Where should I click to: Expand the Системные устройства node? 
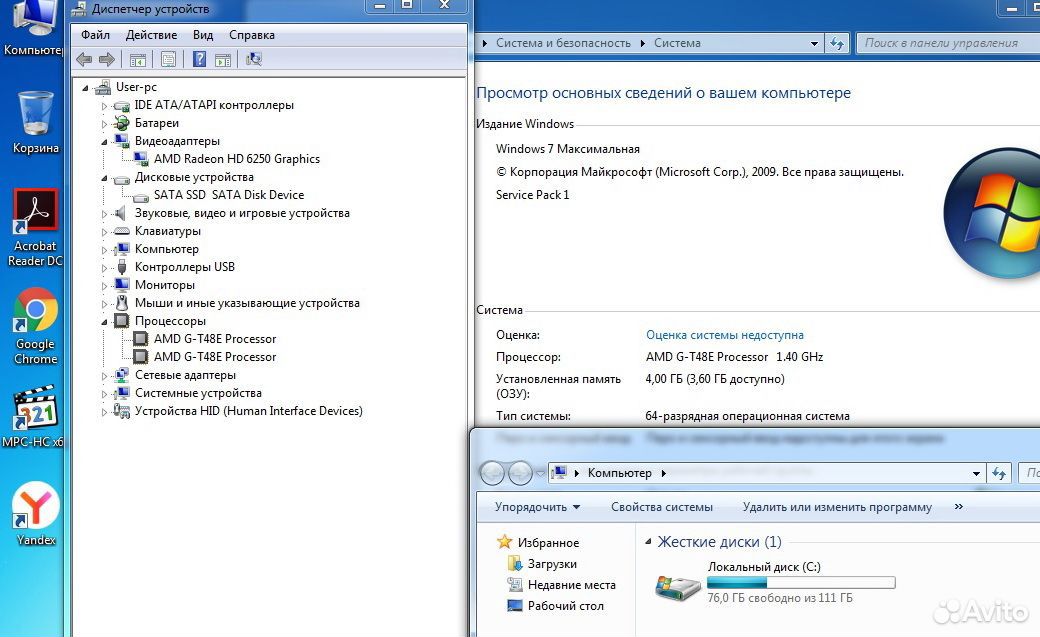[104, 393]
